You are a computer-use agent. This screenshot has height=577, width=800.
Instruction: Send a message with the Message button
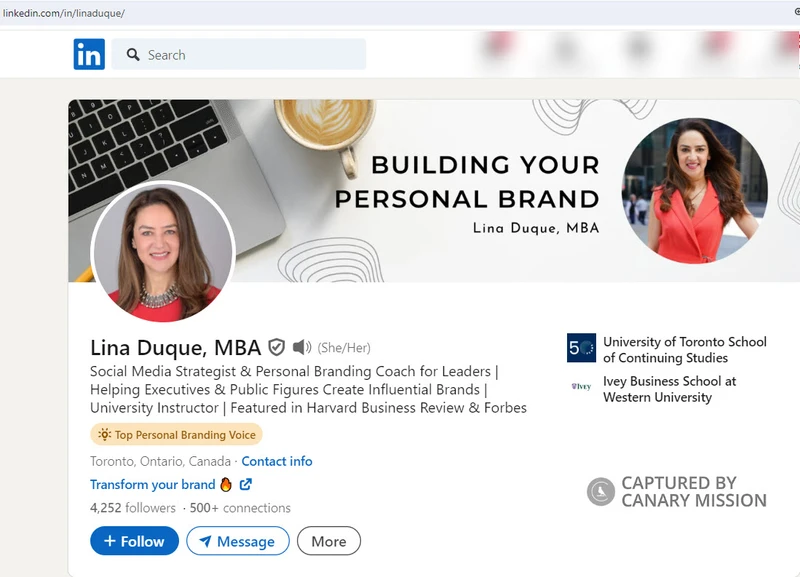tap(238, 541)
